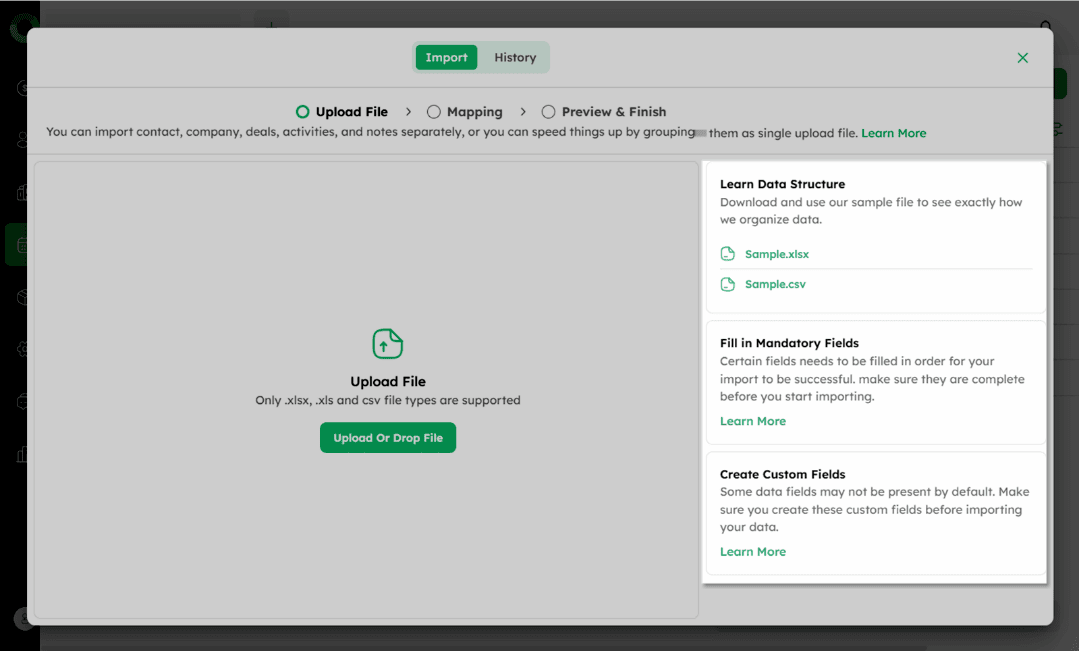Image resolution: width=1079 pixels, height=651 pixels.
Task: Select the Preview & Finish step circle
Action: click(549, 112)
